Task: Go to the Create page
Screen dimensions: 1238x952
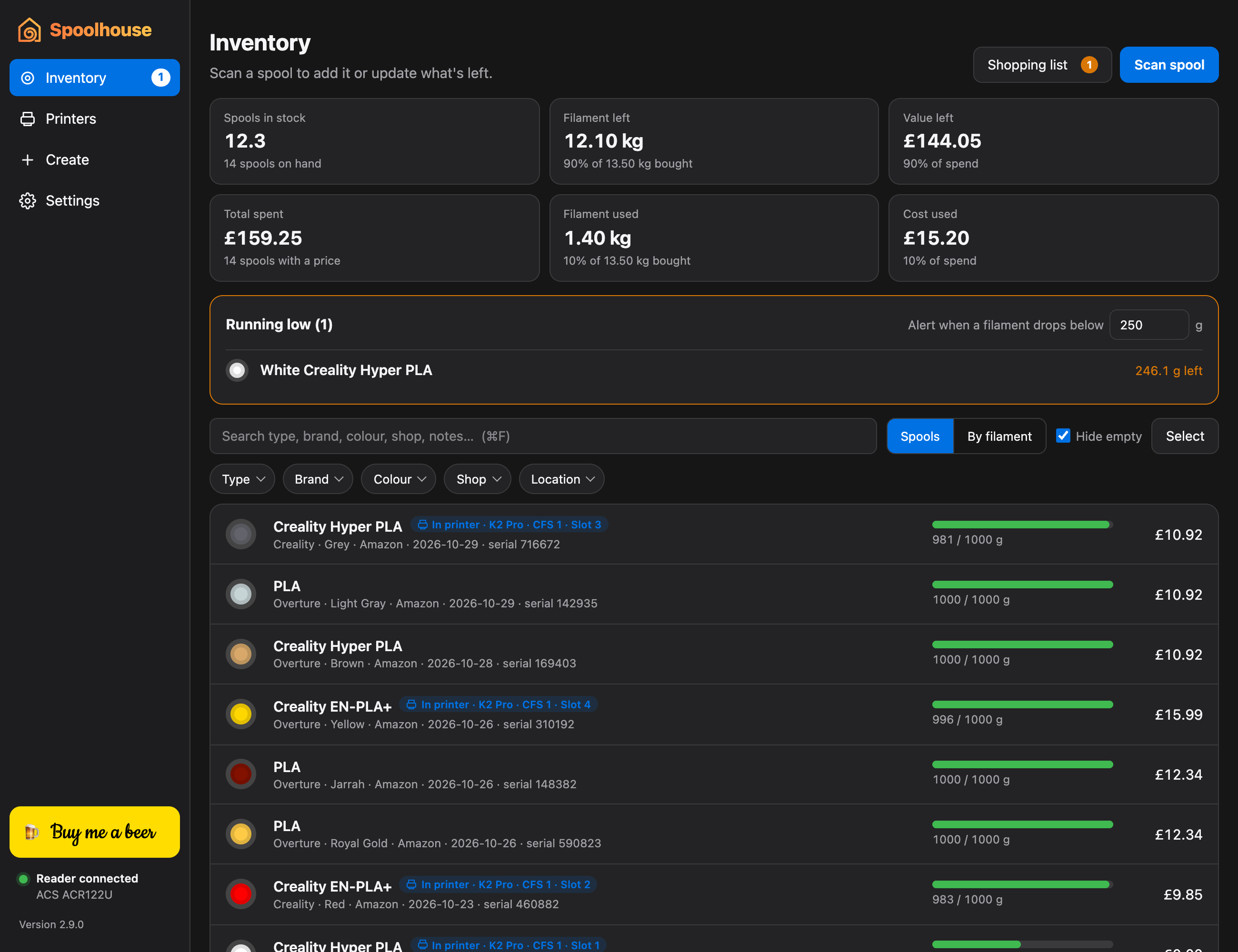Action: [x=95, y=160]
